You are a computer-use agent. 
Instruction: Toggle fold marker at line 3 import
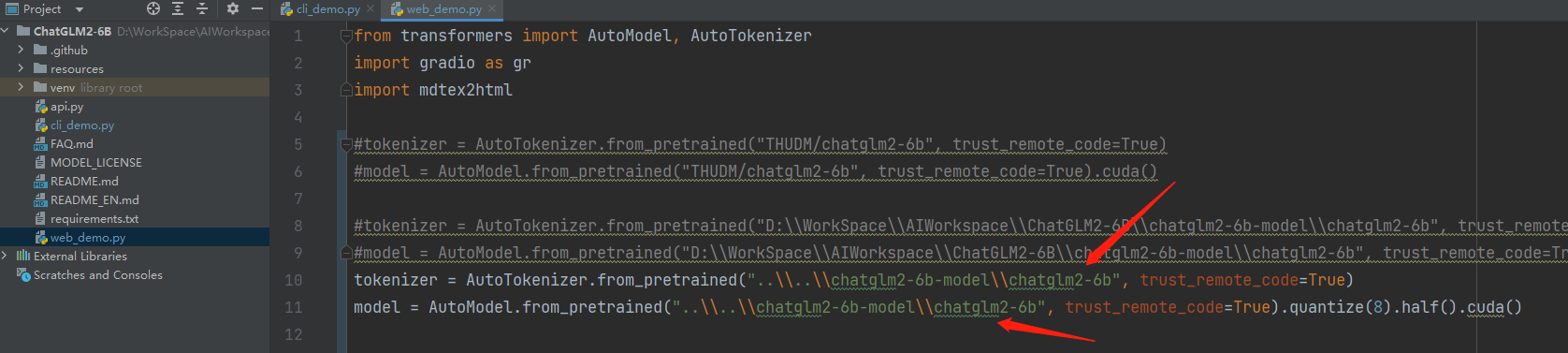click(x=346, y=90)
